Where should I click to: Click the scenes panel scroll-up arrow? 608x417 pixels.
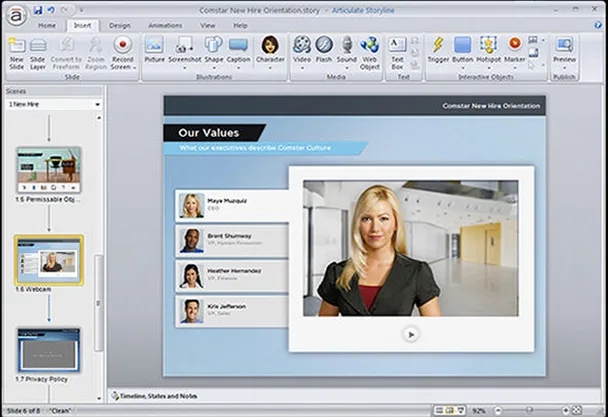coord(99,118)
